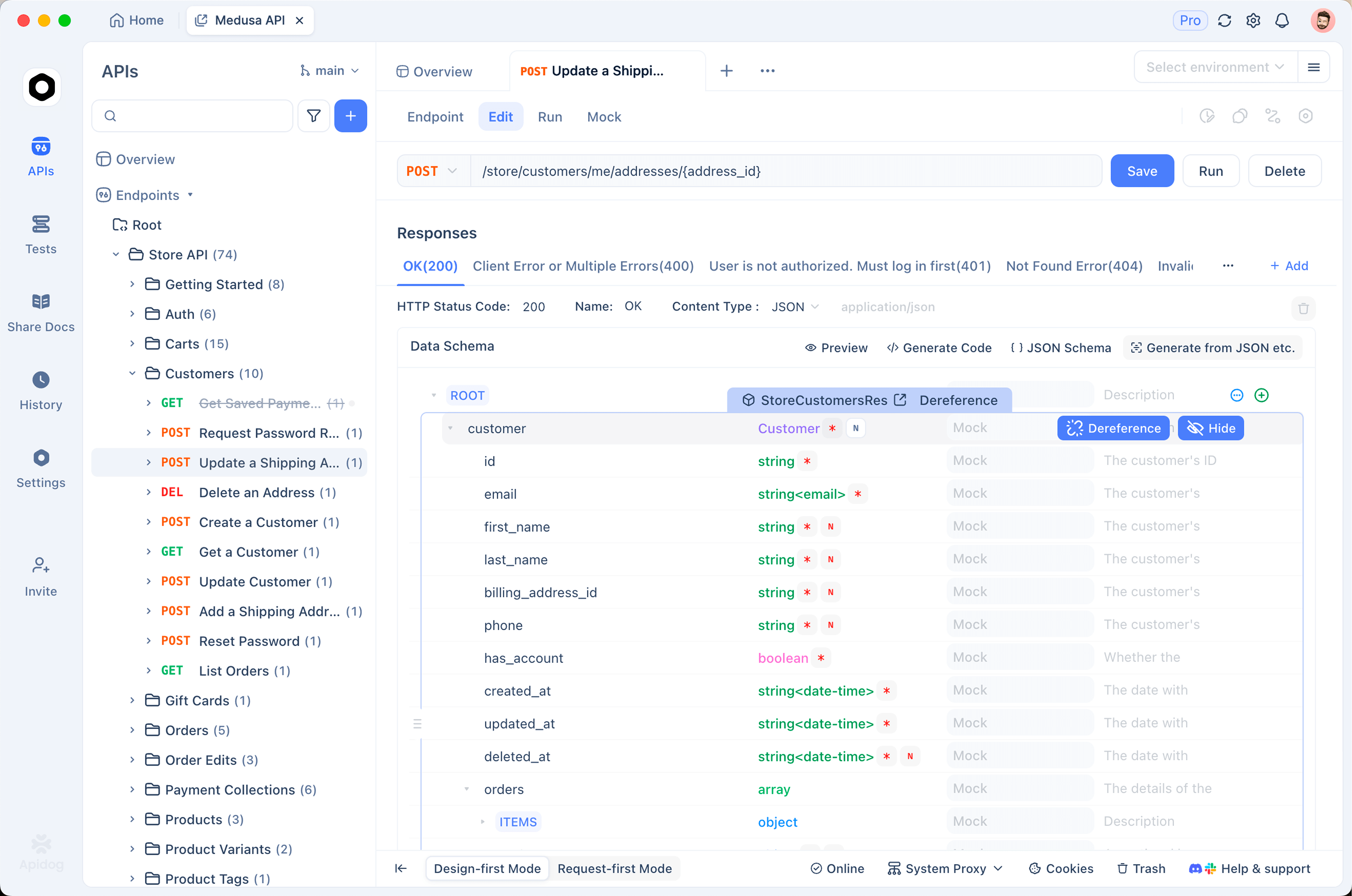This screenshot has width=1352, height=896.
Task: Open the Not Found Error(404) response tab
Action: coord(1073,266)
